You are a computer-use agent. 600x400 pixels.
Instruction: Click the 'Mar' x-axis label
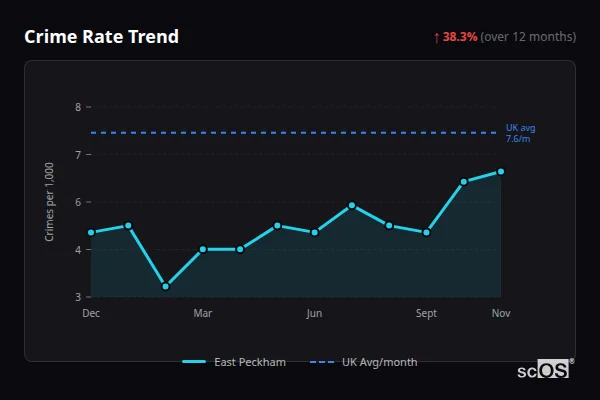[x=203, y=313]
